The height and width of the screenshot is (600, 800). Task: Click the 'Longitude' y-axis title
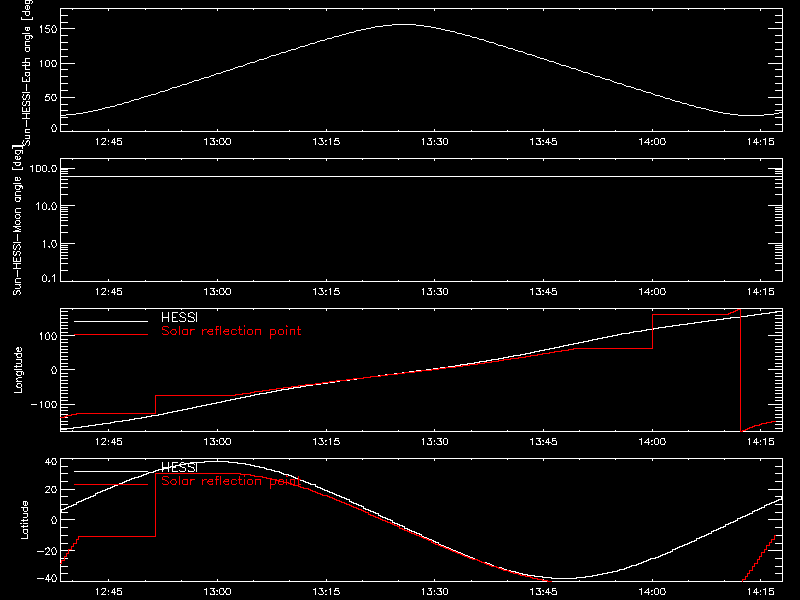click(18, 370)
